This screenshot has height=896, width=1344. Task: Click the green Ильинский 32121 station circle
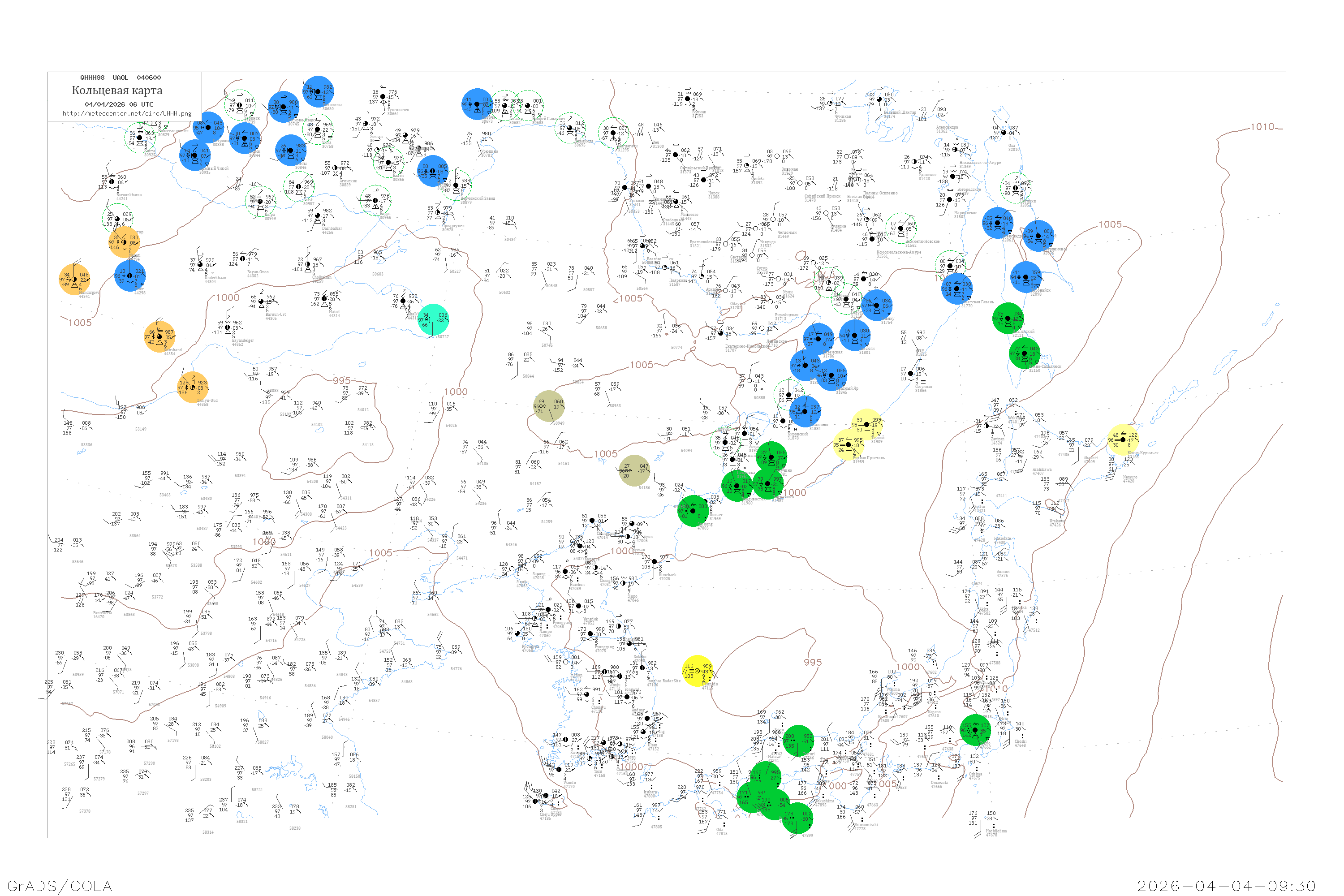click(1008, 318)
